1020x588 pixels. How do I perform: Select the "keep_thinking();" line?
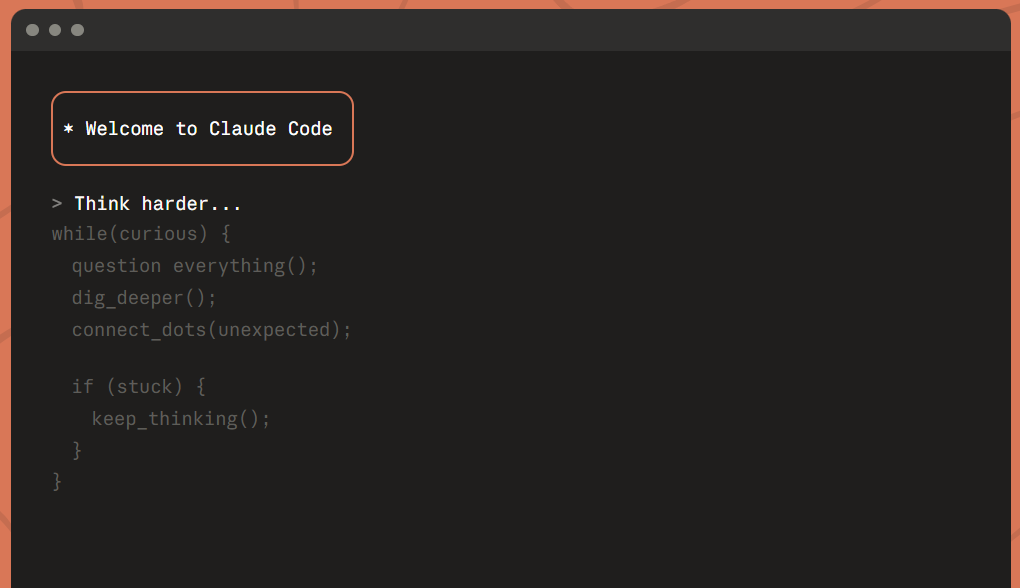[181, 418]
